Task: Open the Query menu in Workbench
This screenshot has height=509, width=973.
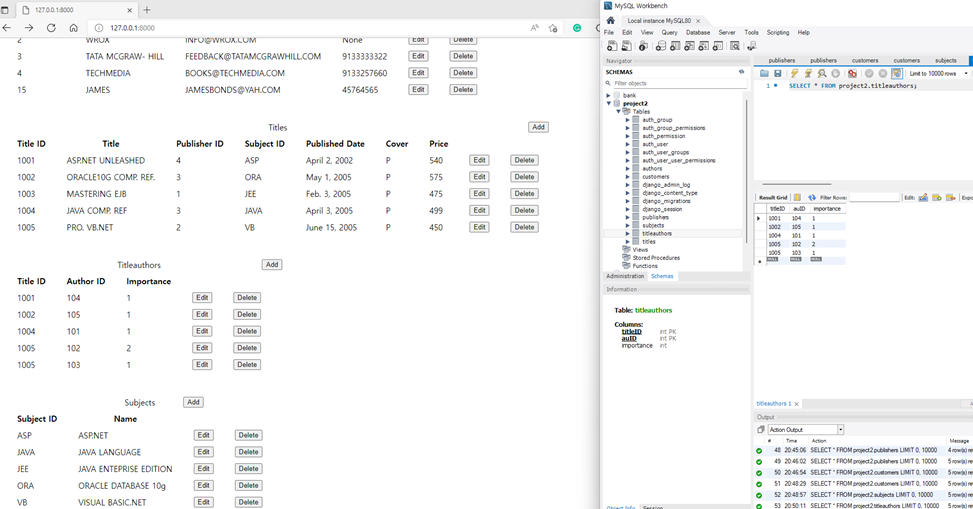Action: pyautogui.click(x=670, y=32)
